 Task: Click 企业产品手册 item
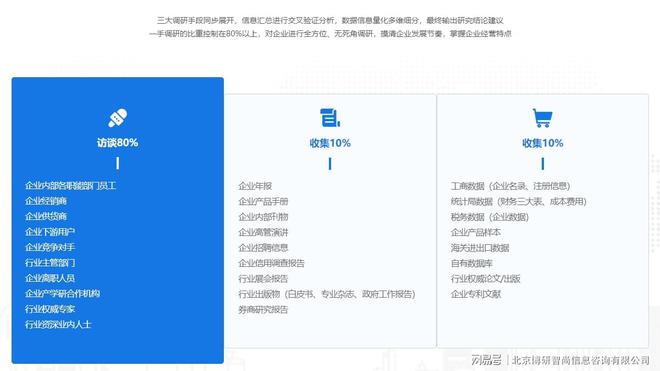coord(263,202)
